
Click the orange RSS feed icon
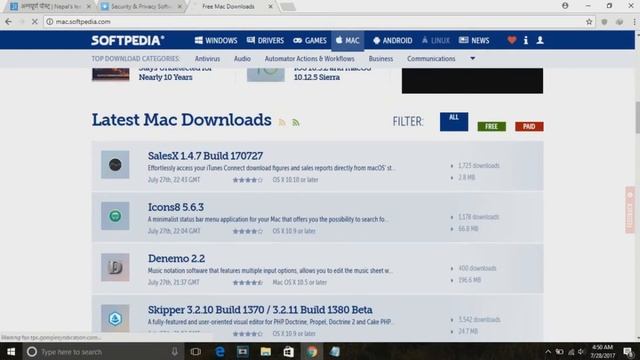tap(282, 122)
